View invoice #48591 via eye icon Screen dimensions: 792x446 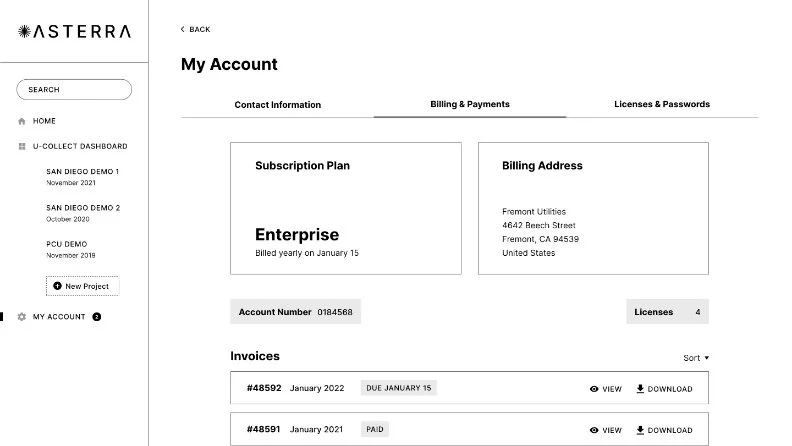pos(594,430)
